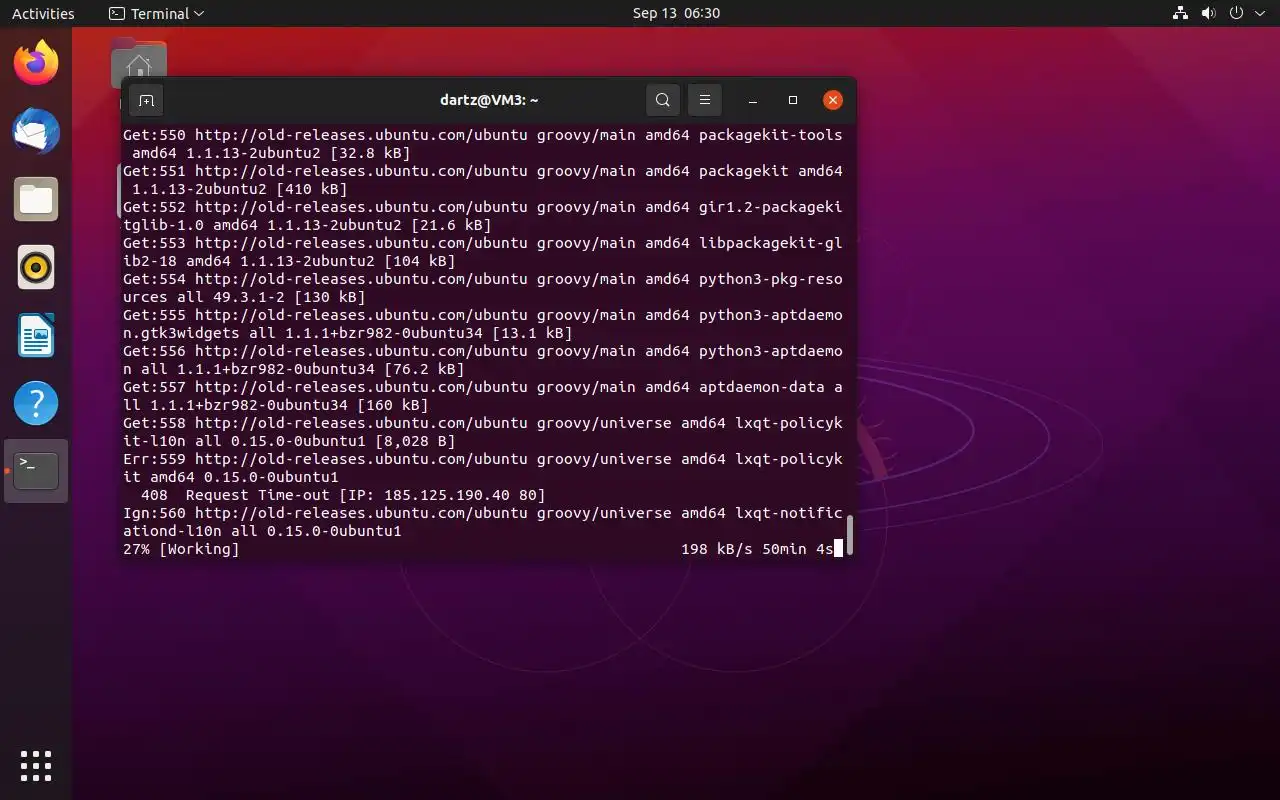This screenshot has width=1280, height=800.
Task: Click the Err:559 lxqt-policykit line
Action: click(483, 468)
